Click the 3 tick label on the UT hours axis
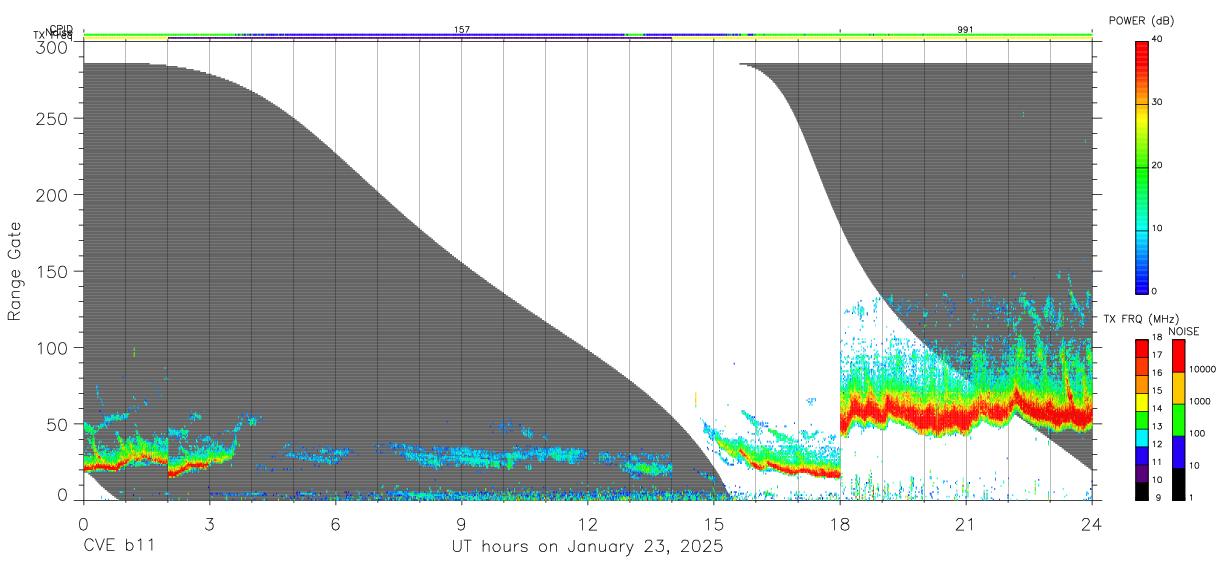Image resolution: width=1228 pixels, height=567 pixels. coord(209,523)
